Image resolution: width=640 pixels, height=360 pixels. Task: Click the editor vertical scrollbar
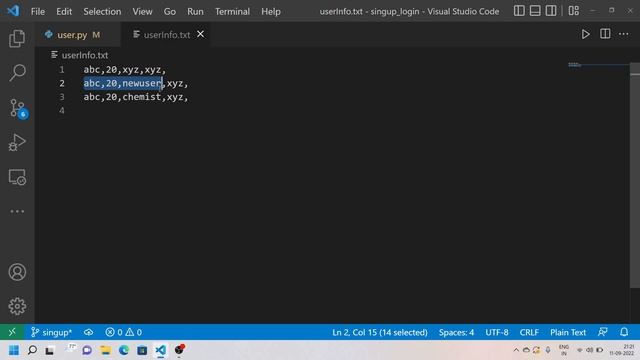coord(635,176)
